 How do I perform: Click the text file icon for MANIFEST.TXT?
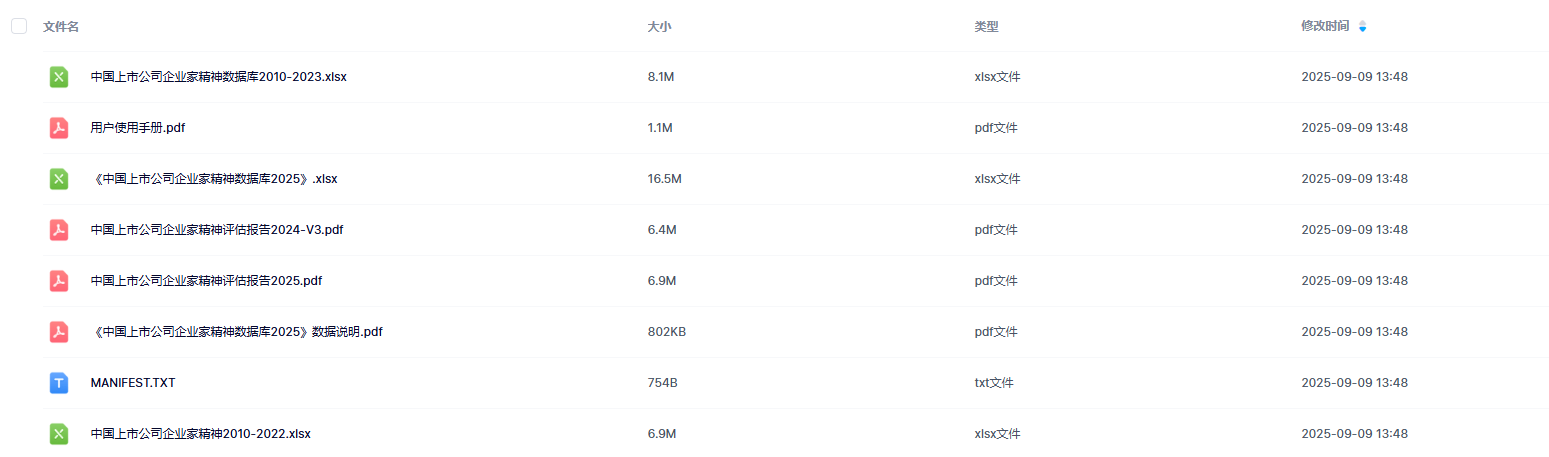coord(59,383)
